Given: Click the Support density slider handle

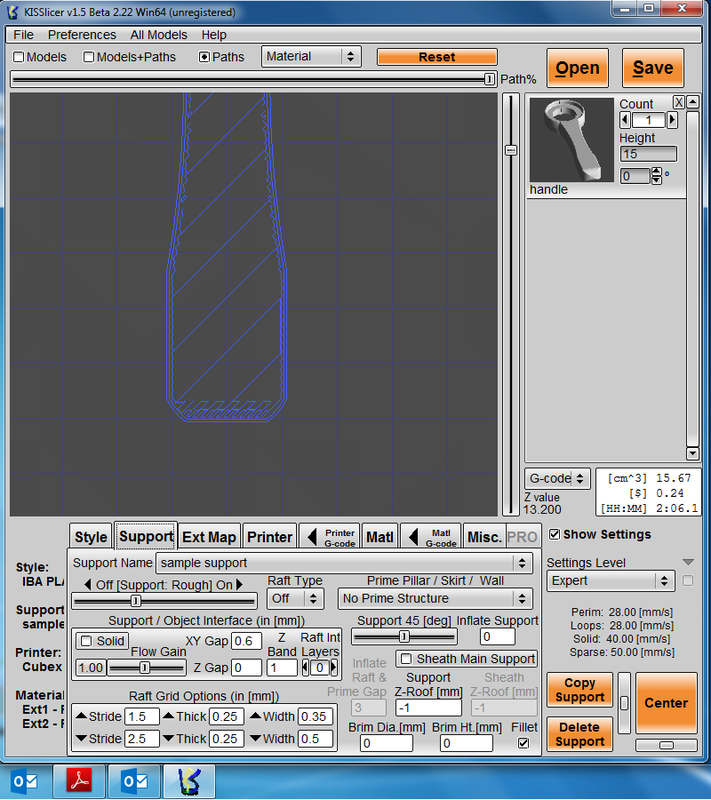Looking at the screenshot, I should point(135,601).
